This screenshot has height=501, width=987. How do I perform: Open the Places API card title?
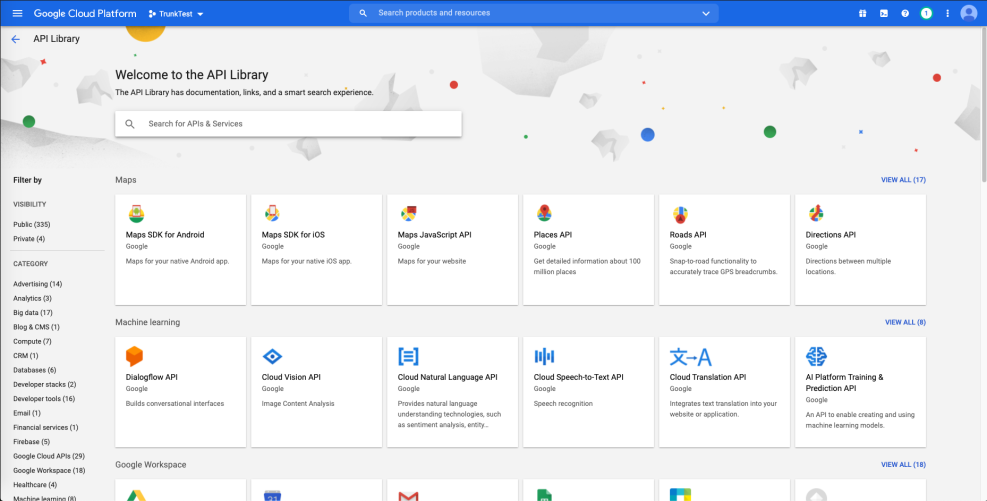tap(553, 235)
